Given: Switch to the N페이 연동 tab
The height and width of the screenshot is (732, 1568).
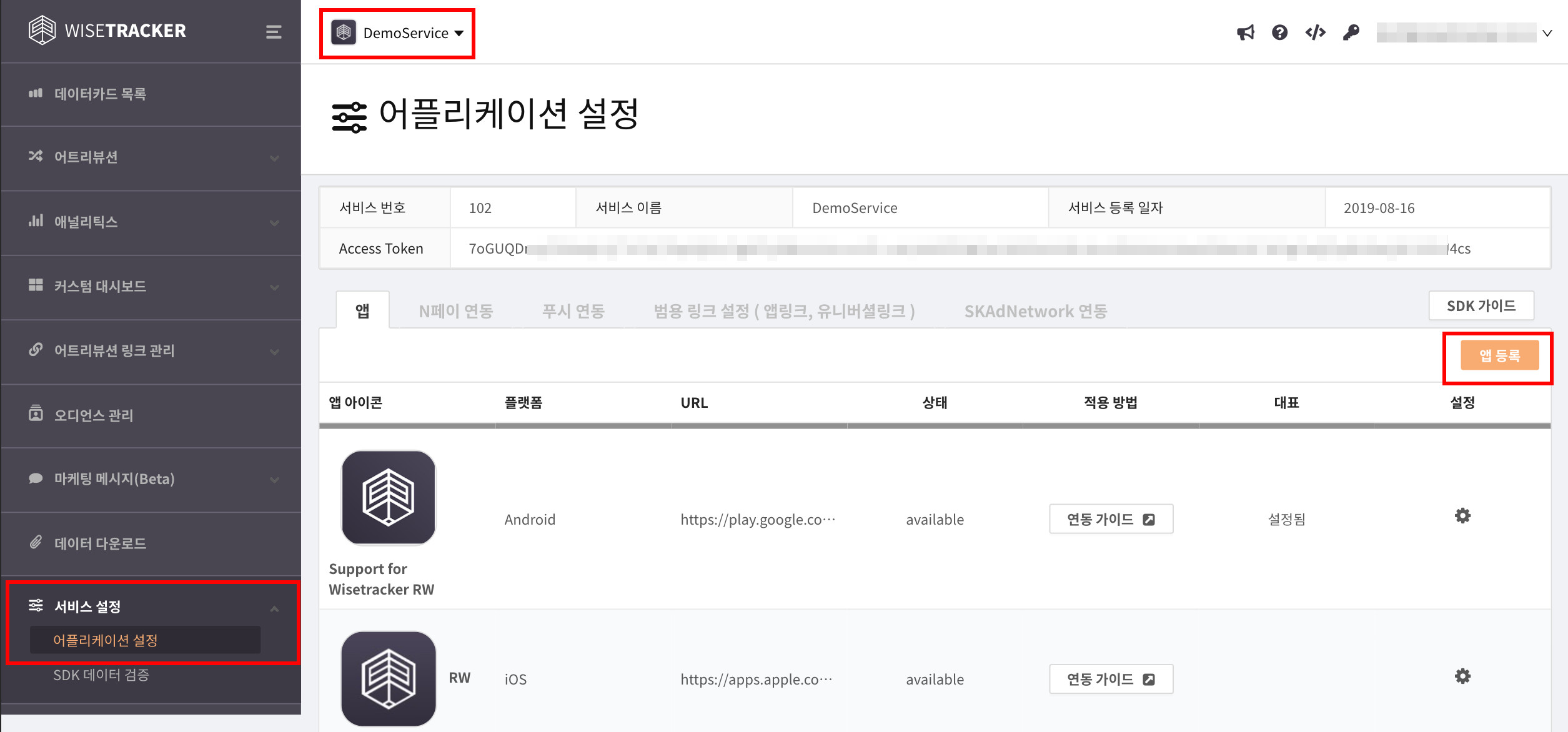Looking at the screenshot, I should click(x=455, y=311).
